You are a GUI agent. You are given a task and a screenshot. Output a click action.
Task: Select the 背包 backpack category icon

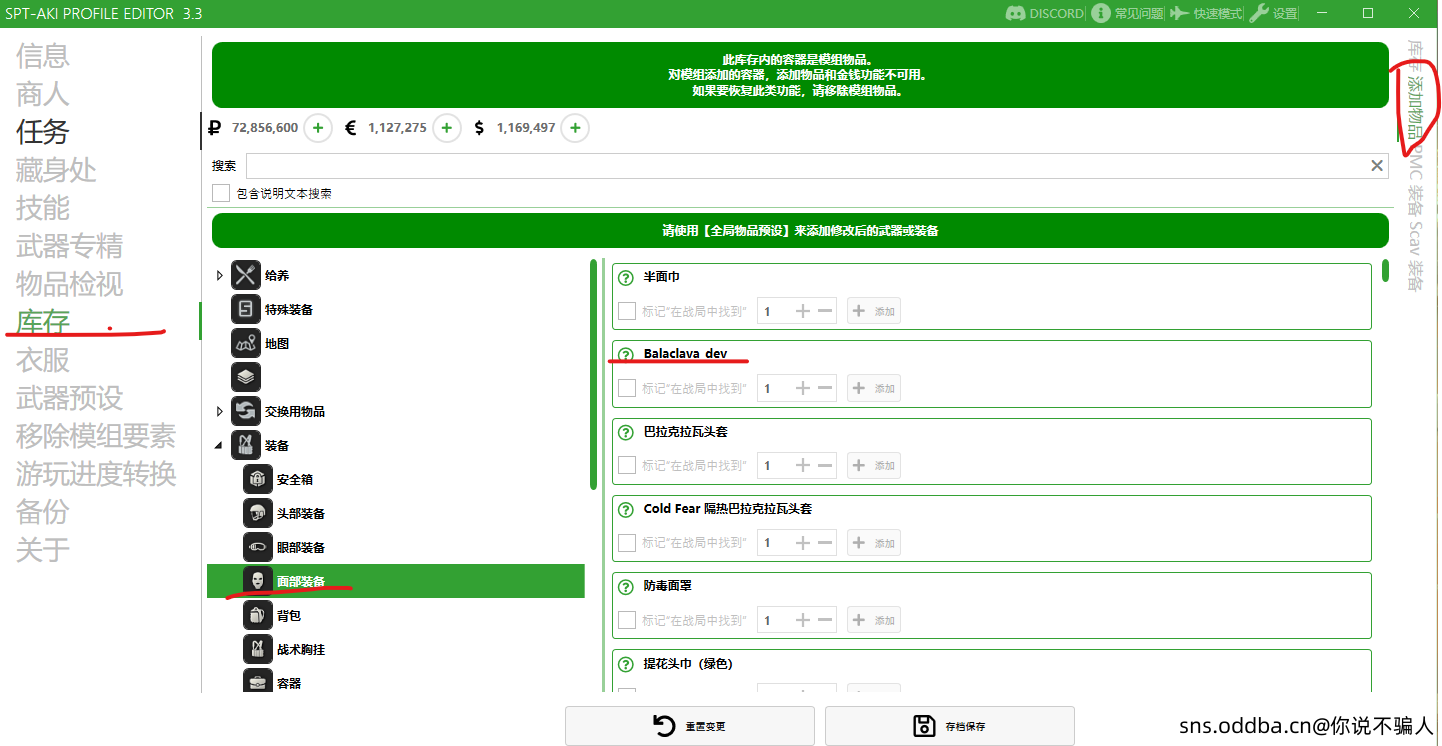point(258,615)
